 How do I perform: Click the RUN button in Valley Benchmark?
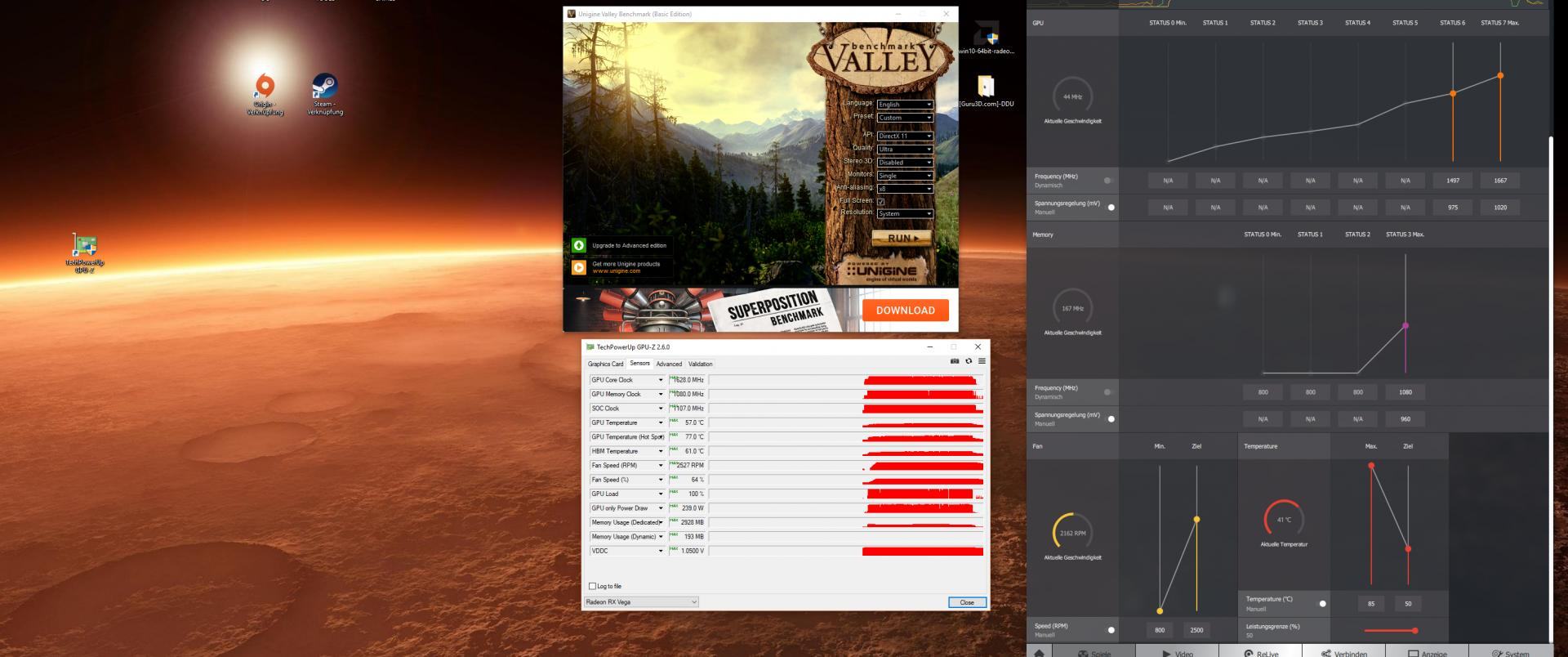[902, 239]
